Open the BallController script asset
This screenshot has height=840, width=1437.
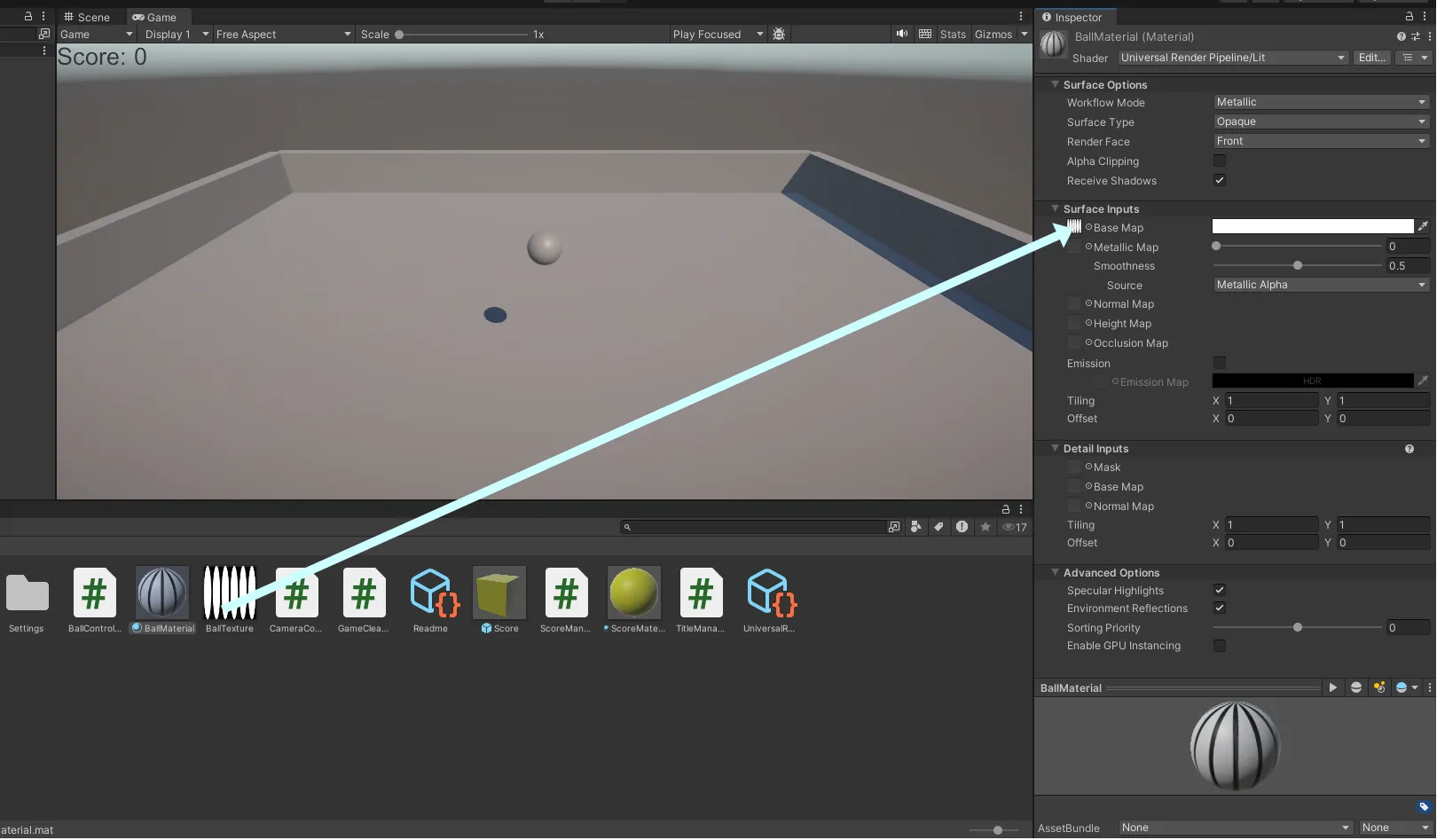point(94,593)
